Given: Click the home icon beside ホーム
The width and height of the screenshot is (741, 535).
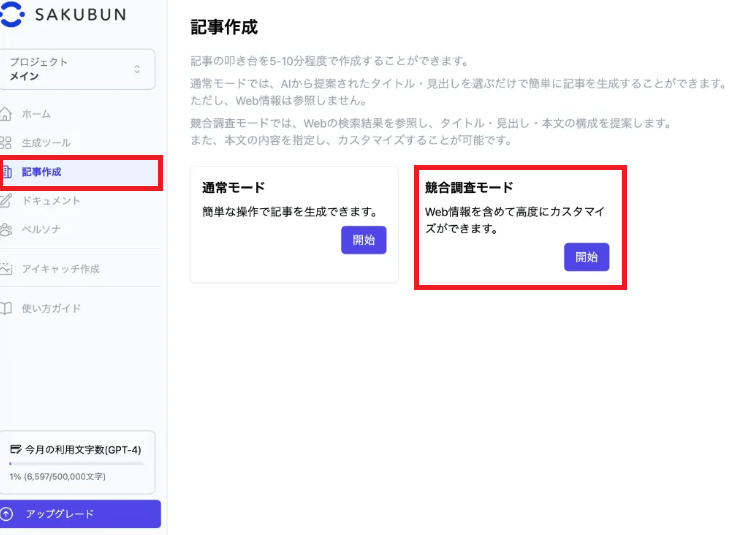Looking at the screenshot, I should tap(5, 114).
